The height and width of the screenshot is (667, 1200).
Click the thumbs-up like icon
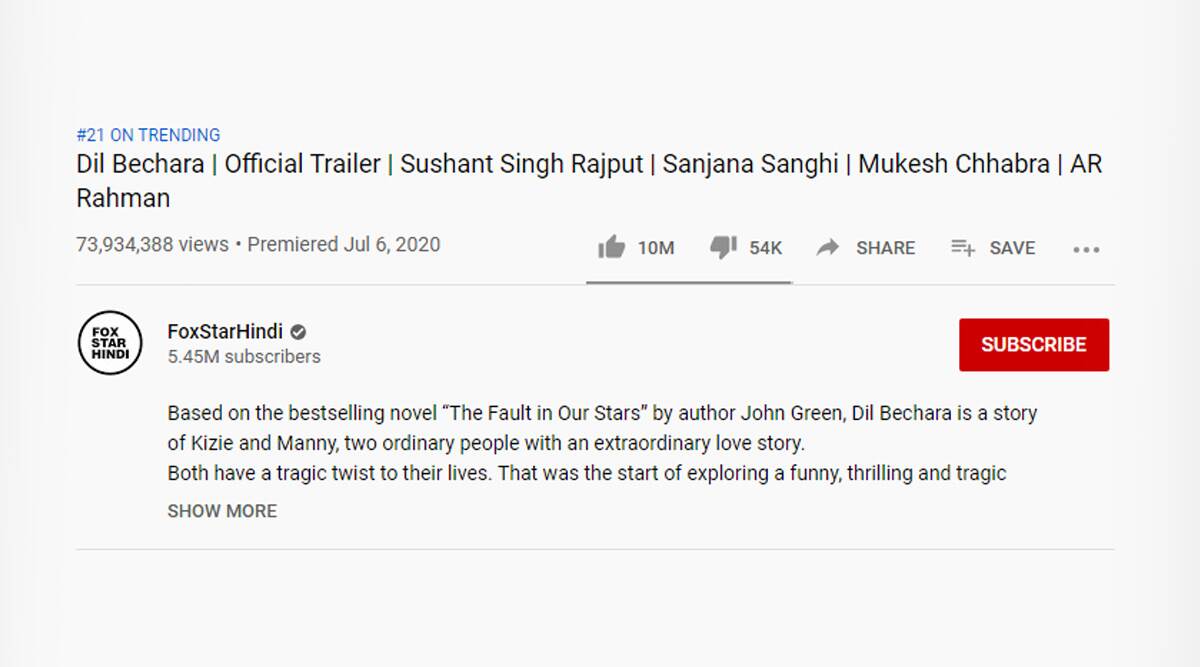coord(611,247)
